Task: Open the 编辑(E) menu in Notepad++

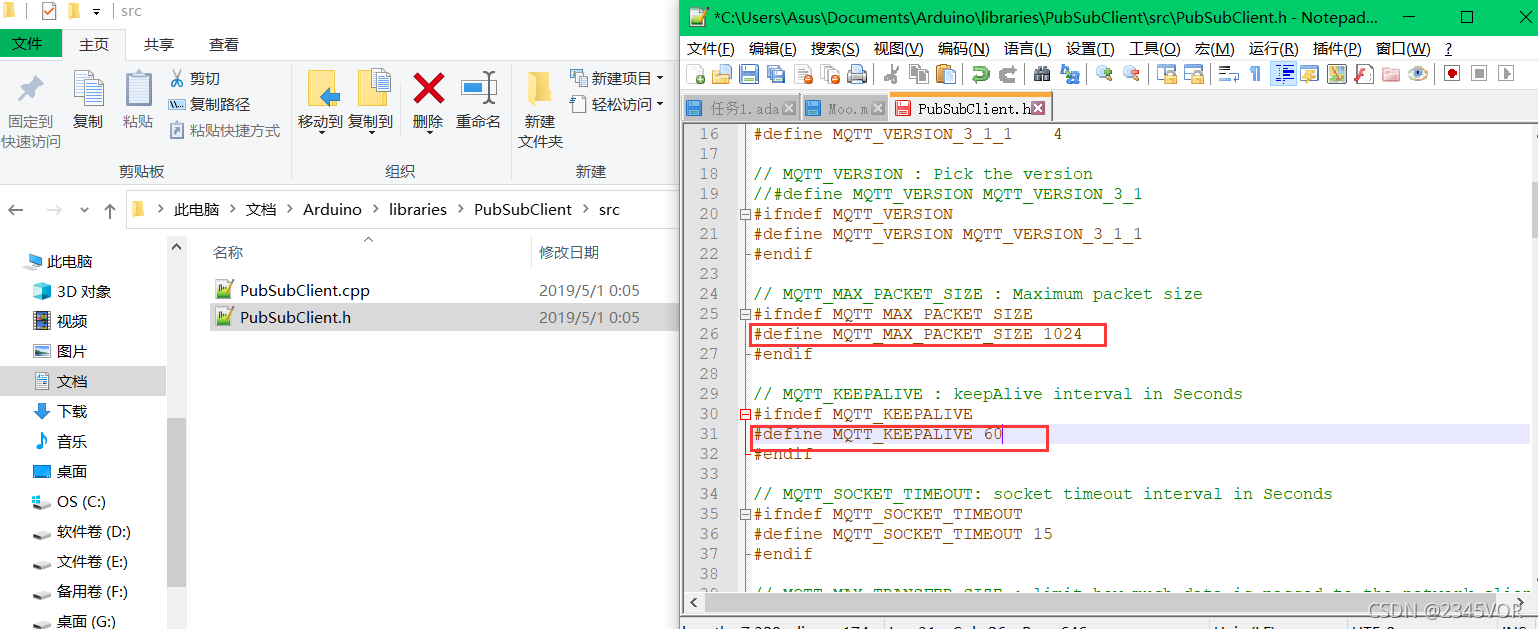Action: [x=772, y=48]
